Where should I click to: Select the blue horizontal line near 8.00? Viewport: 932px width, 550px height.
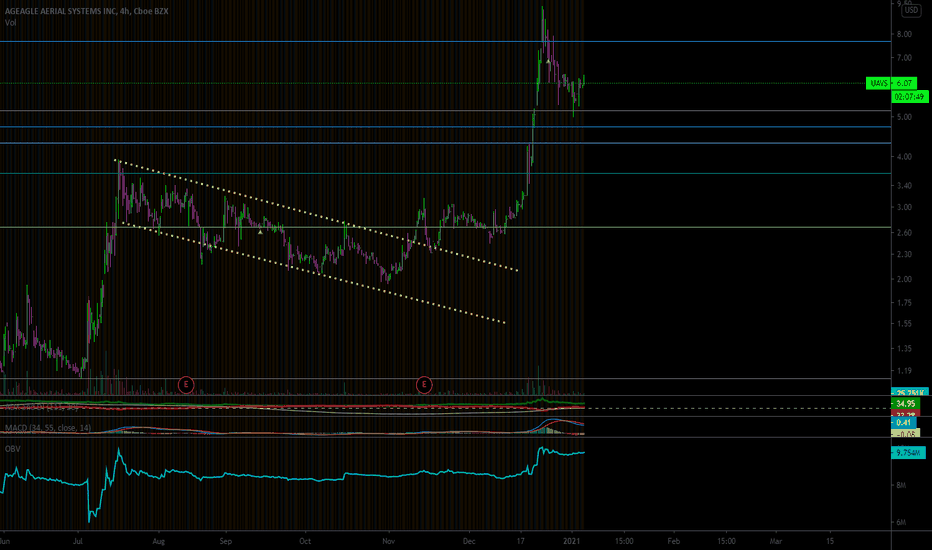click(446, 42)
